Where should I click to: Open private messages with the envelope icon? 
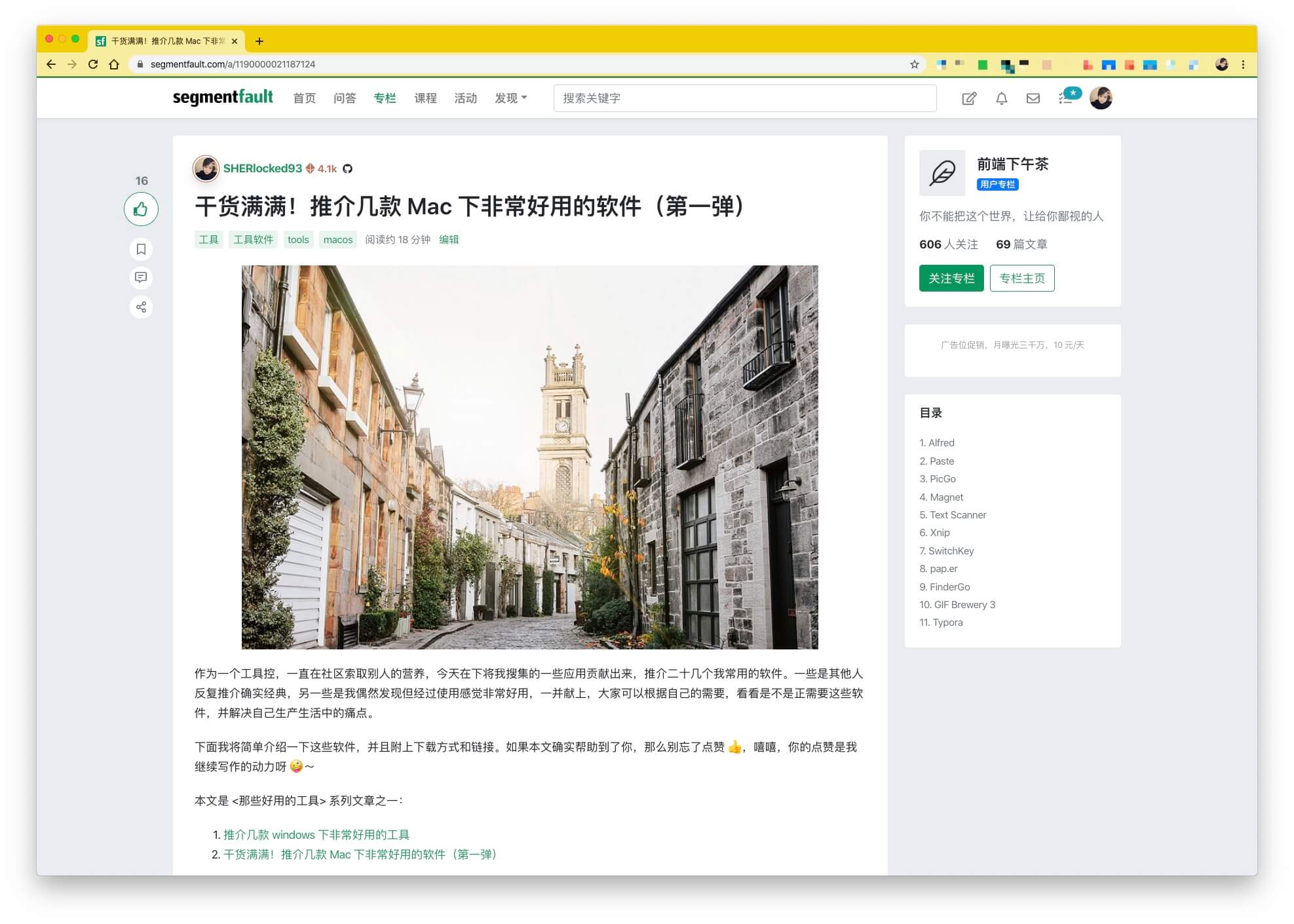click(1033, 98)
